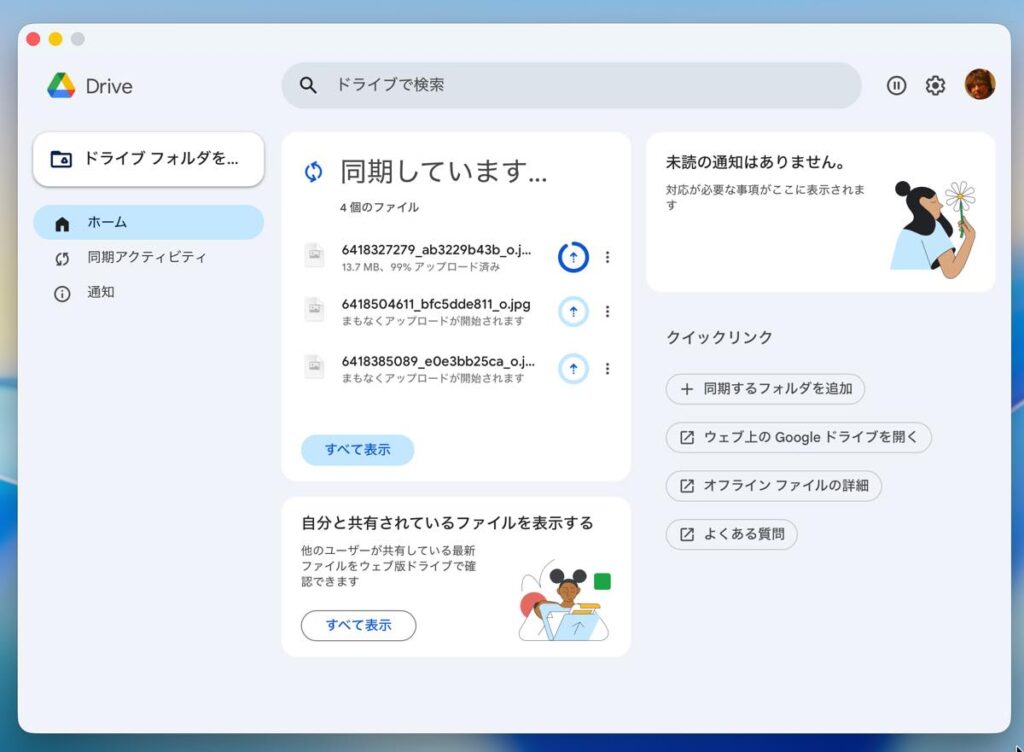This screenshot has height=752, width=1024.
Task: Click upload status icon for 6418504611 file
Action: pos(573,312)
